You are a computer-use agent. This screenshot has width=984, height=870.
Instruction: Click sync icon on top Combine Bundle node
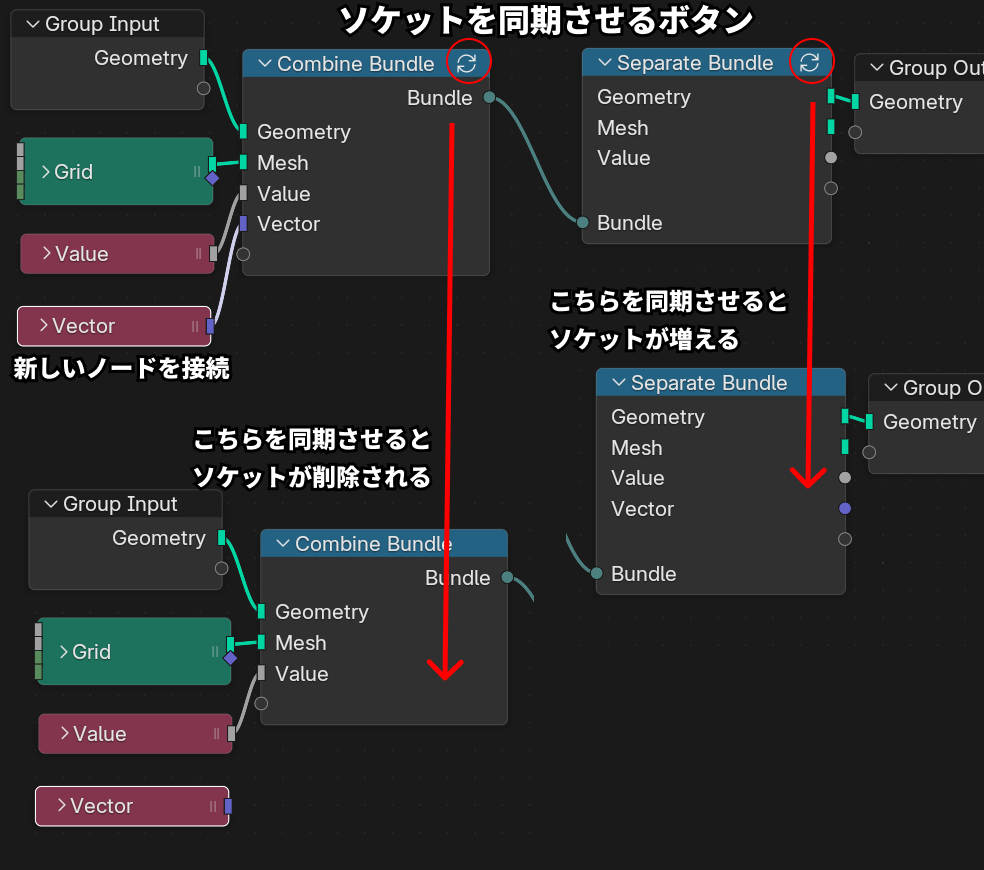pos(467,64)
